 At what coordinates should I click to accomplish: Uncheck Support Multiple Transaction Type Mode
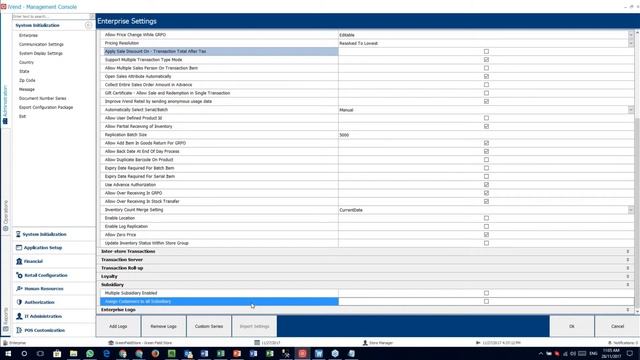click(x=486, y=60)
